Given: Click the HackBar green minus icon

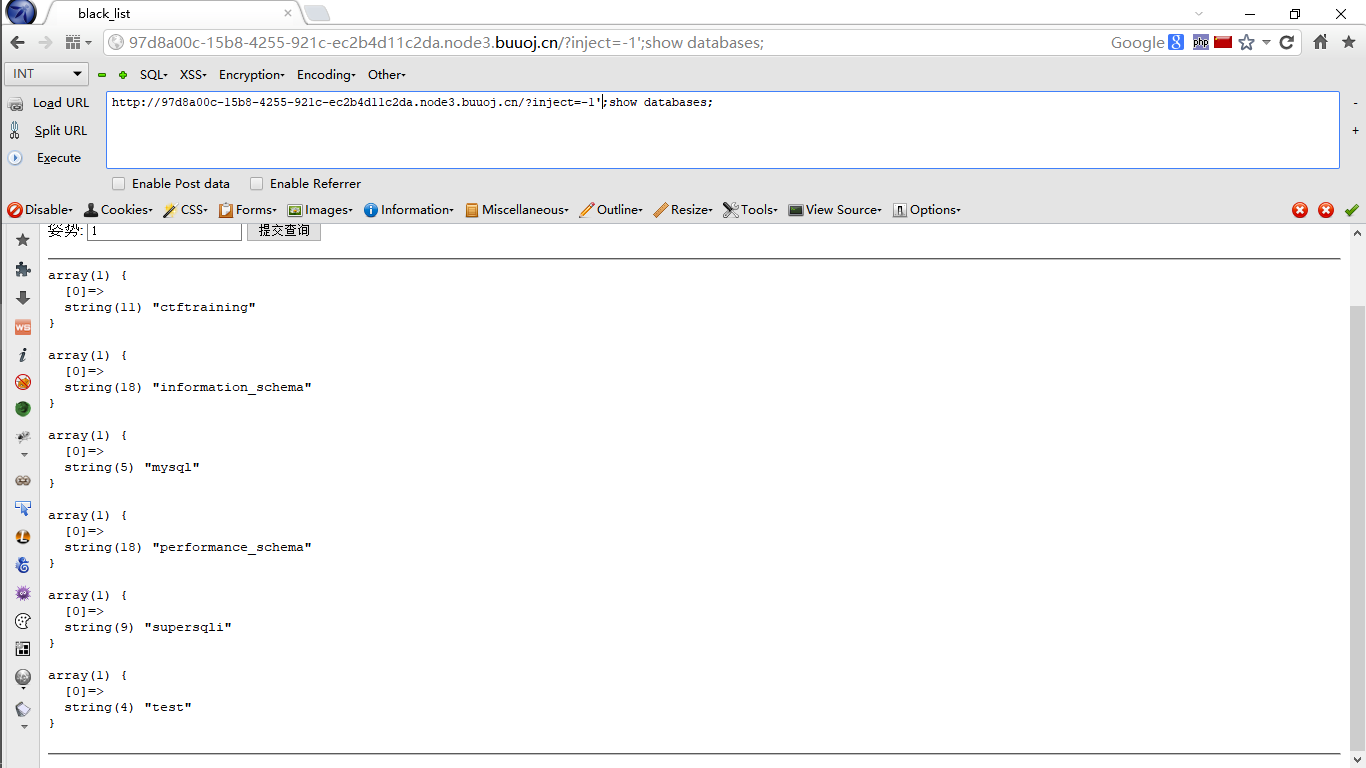Looking at the screenshot, I should 102,75.
